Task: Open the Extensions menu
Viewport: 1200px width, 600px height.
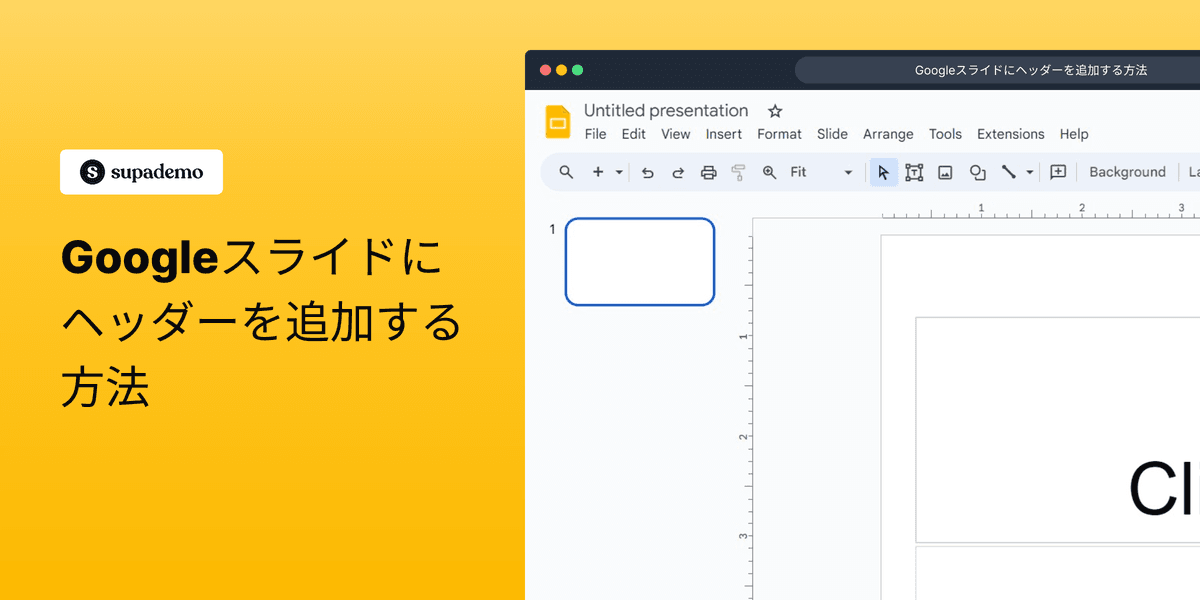Action: (x=1010, y=134)
